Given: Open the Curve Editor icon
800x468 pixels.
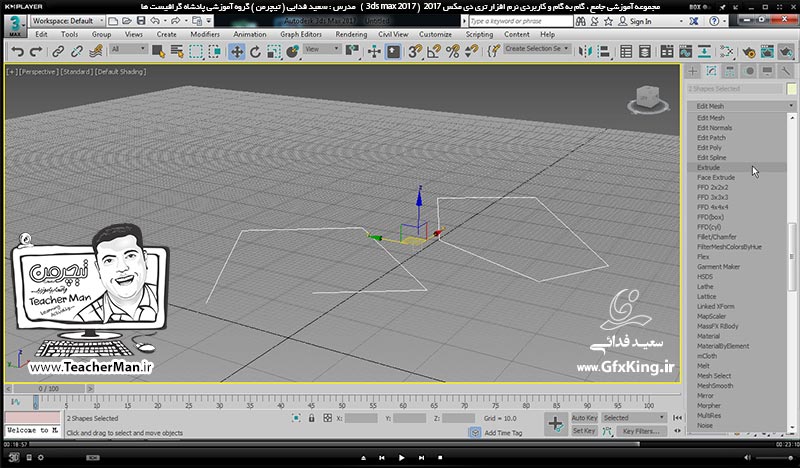Looking at the screenshot, I should point(686,51).
